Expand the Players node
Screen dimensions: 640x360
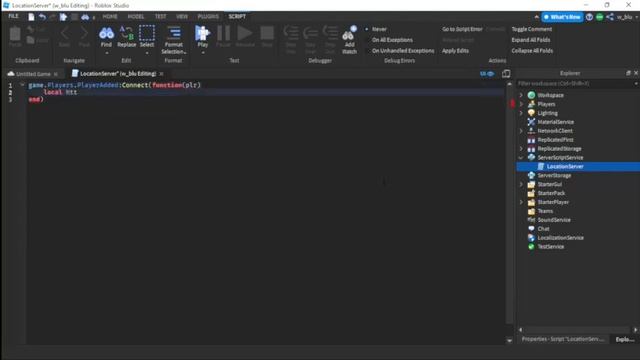pyautogui.click(x=521, y=104)
